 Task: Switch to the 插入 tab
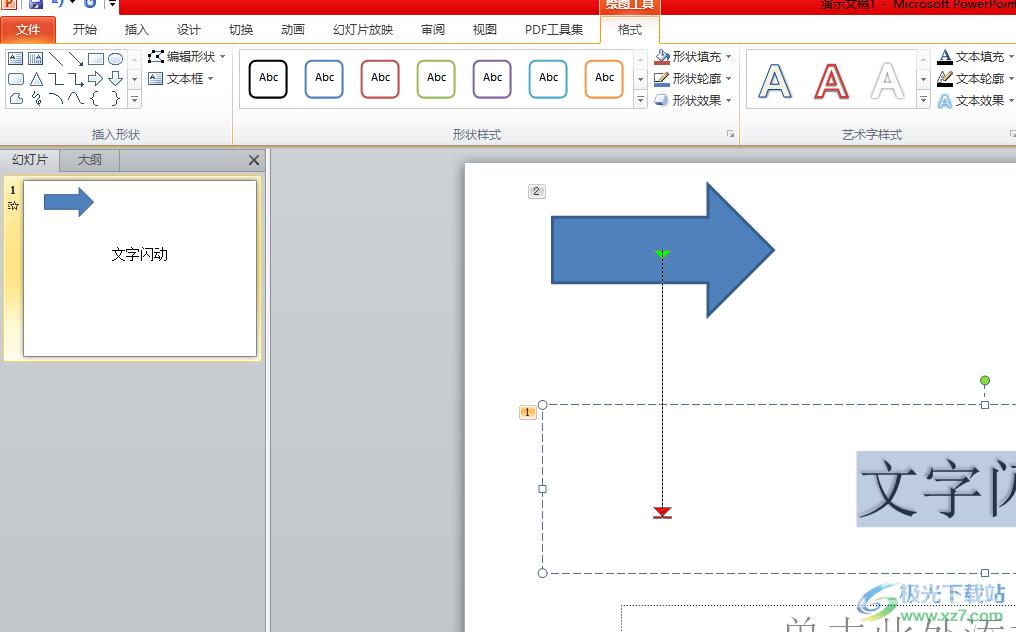click(136, 30)
